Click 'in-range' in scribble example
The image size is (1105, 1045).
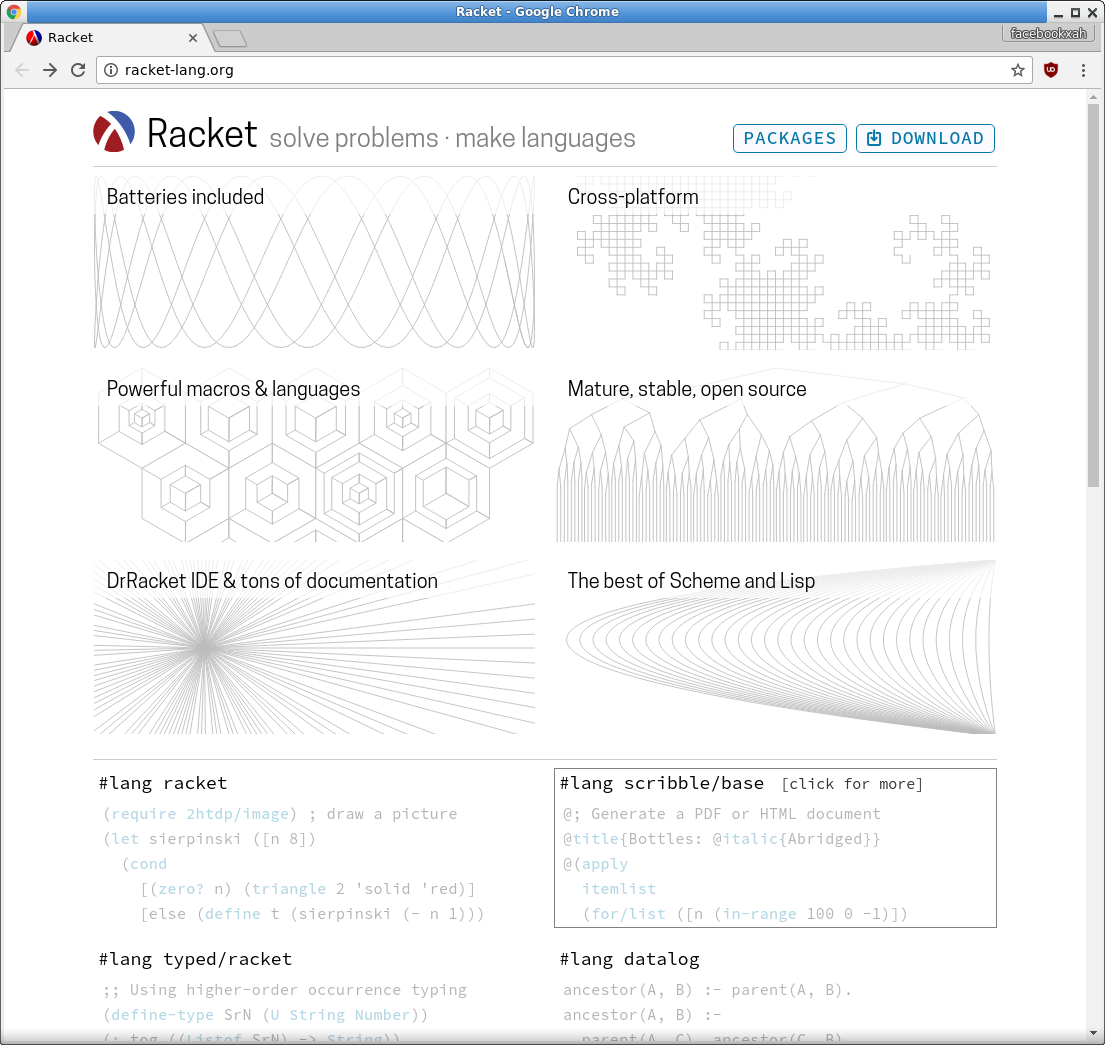tap(759, 914)
